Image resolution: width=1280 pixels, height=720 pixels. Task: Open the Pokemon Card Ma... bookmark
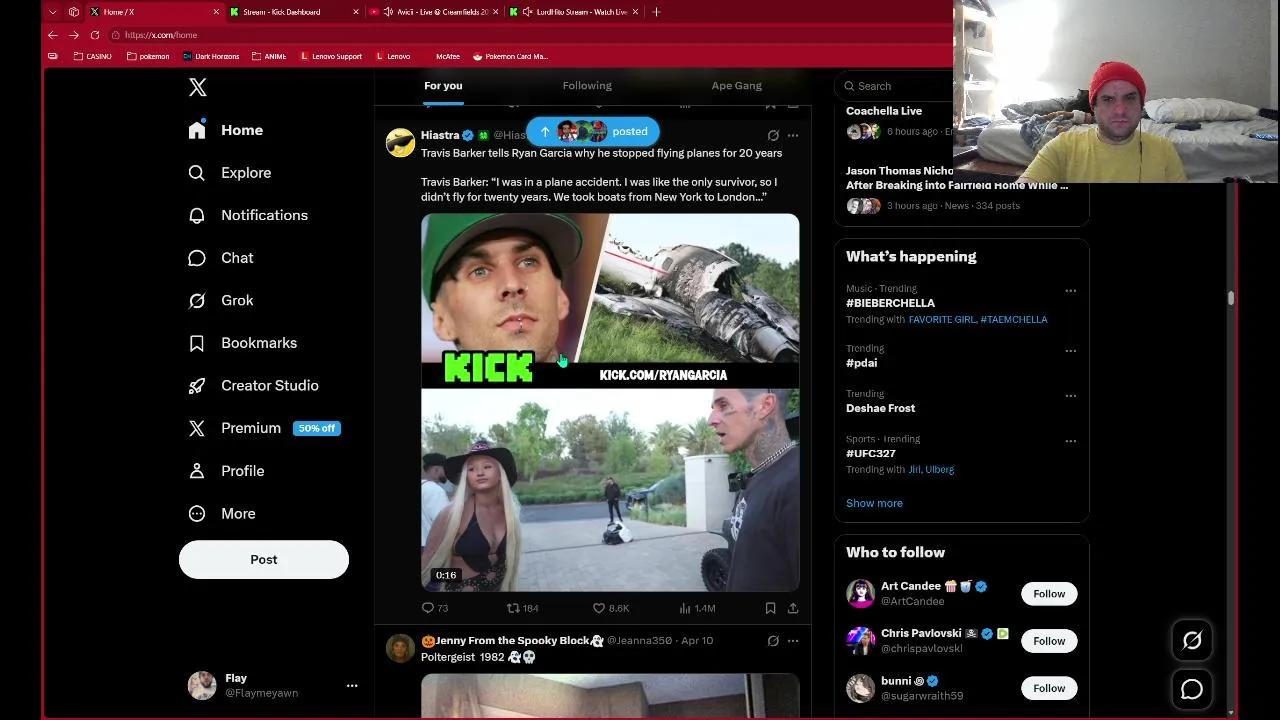[510, 57]
